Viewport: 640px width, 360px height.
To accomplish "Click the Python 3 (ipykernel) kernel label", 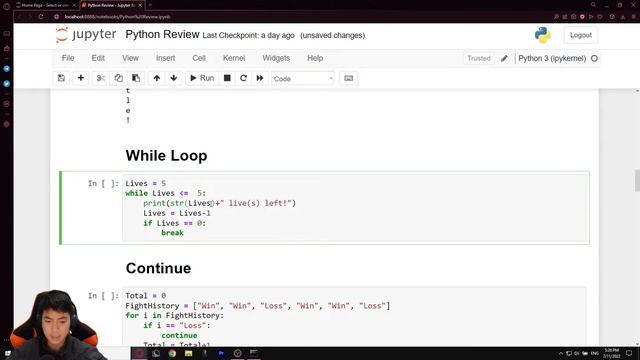I will 552,58.
